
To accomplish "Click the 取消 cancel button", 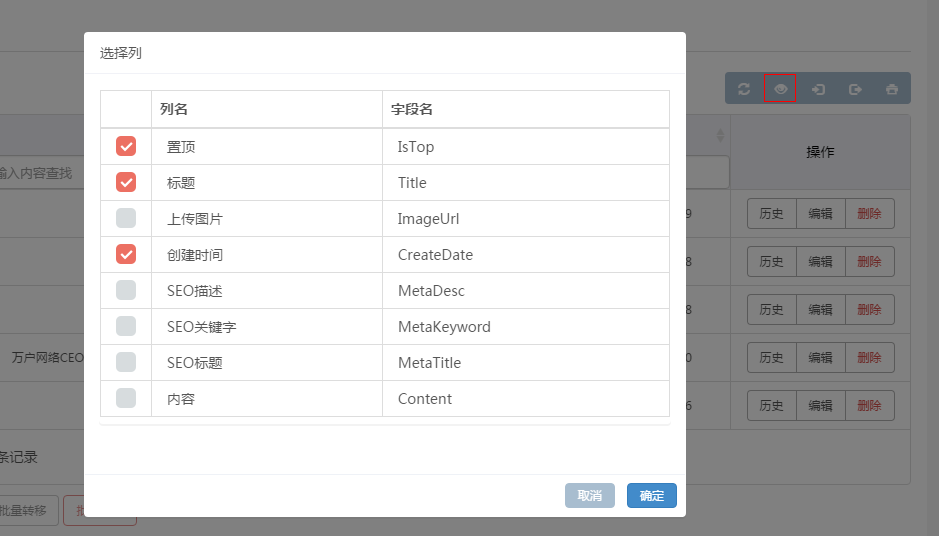I will (x=590, y=495).
